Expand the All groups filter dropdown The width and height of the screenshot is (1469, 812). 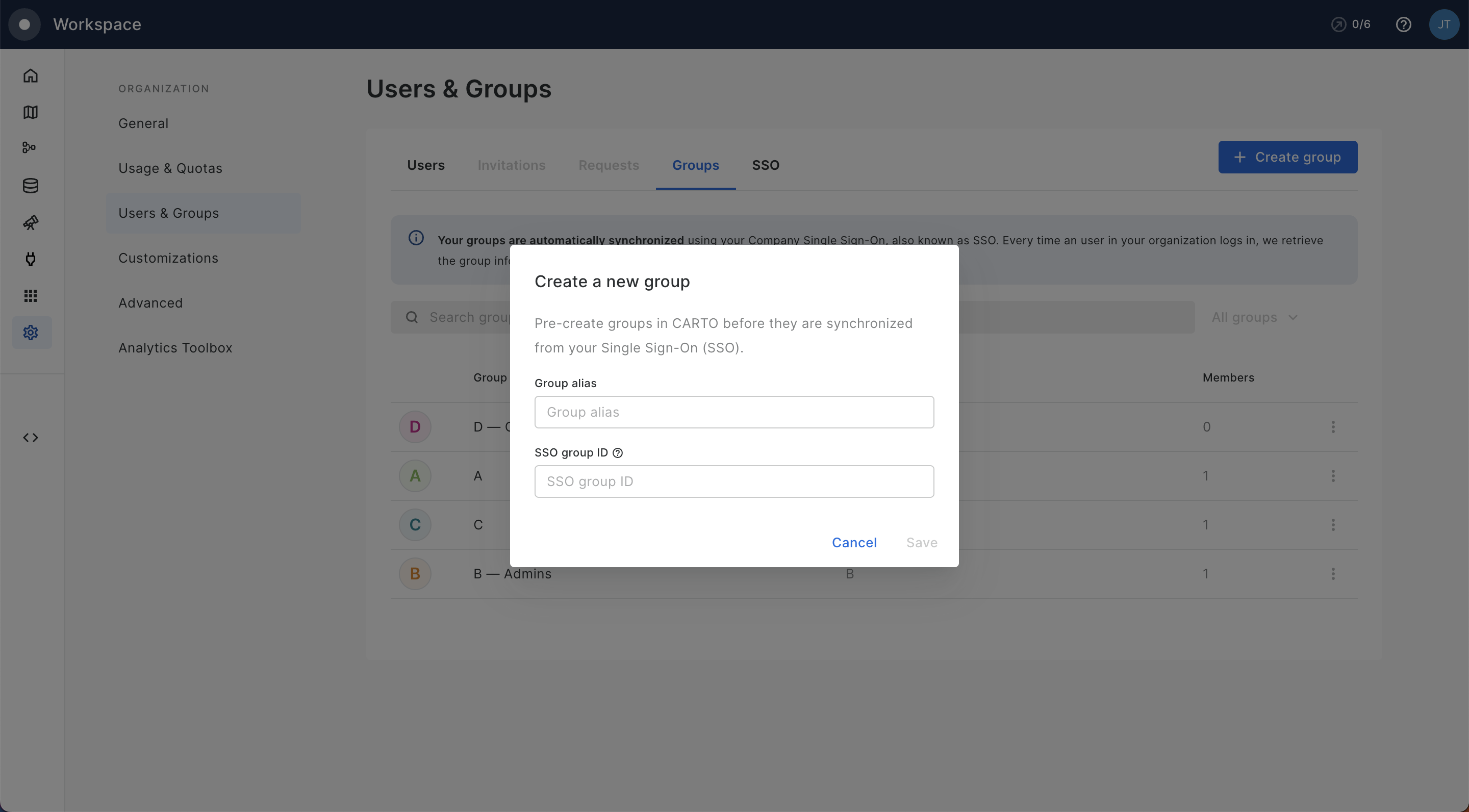pyautogui.click(x=1254, y=318)
